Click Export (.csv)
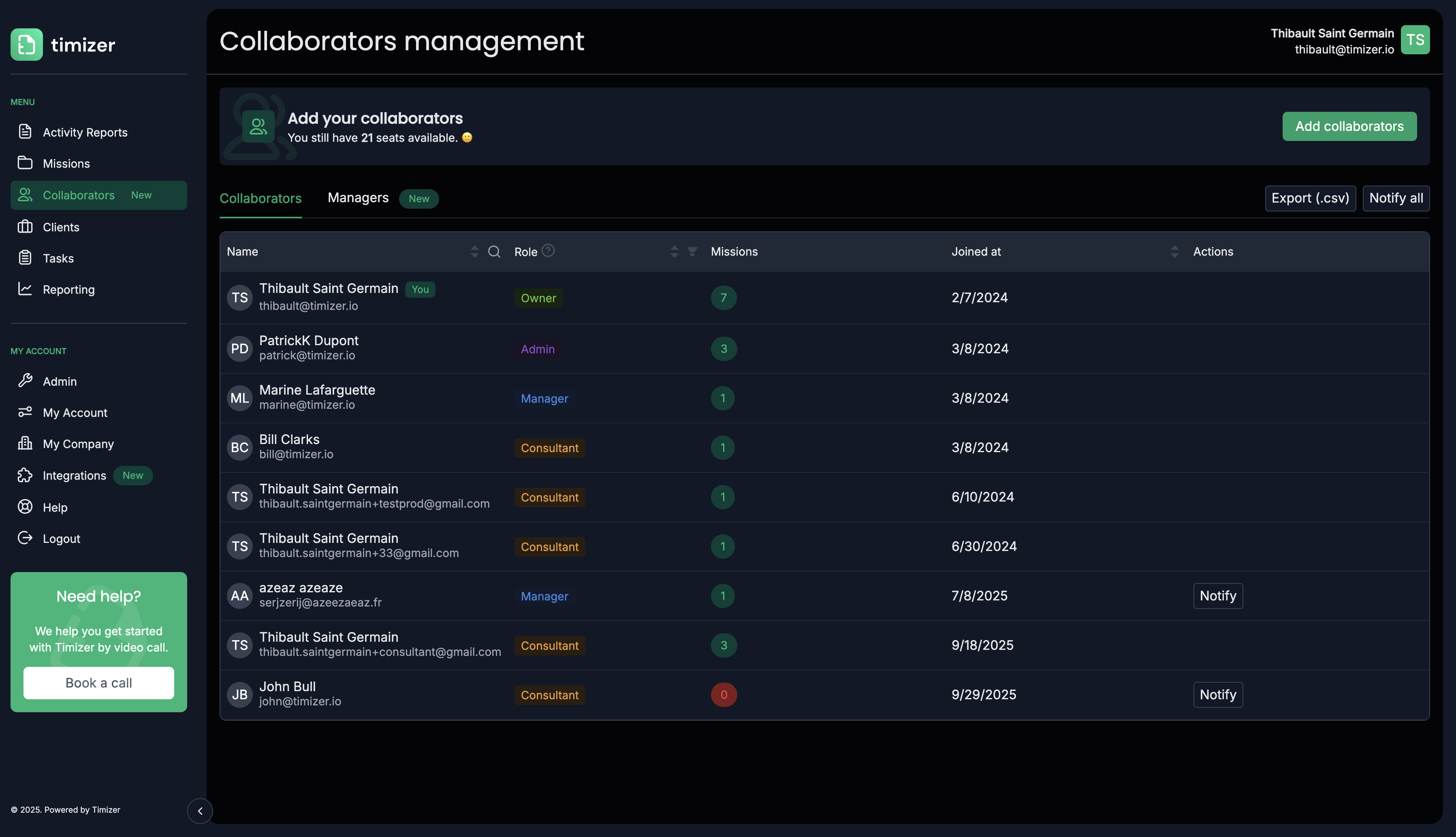This screenshot has height=837, width=1456. [x=1311, y=198]
